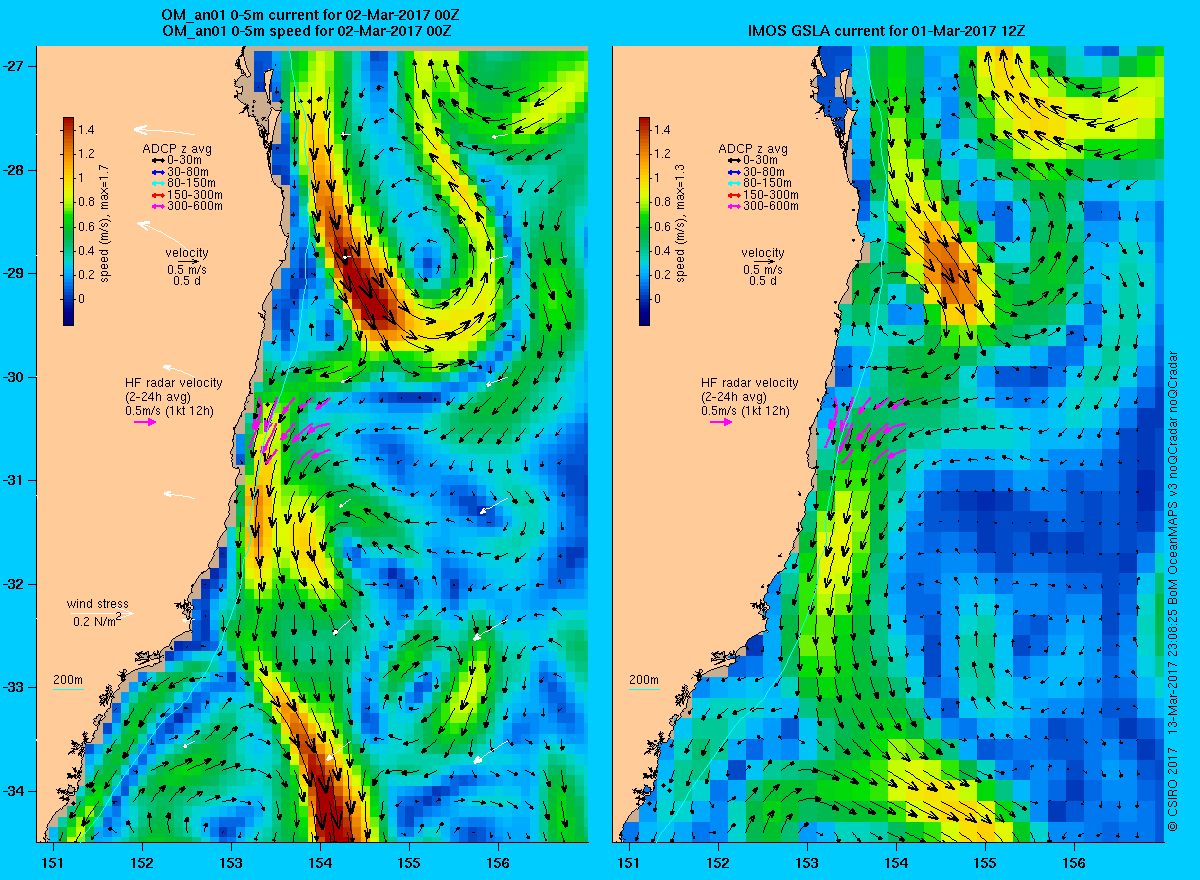The image size is (1200, 880).
Task: Click the '-31' latitude axis label
Action: [x=14, y=480]
